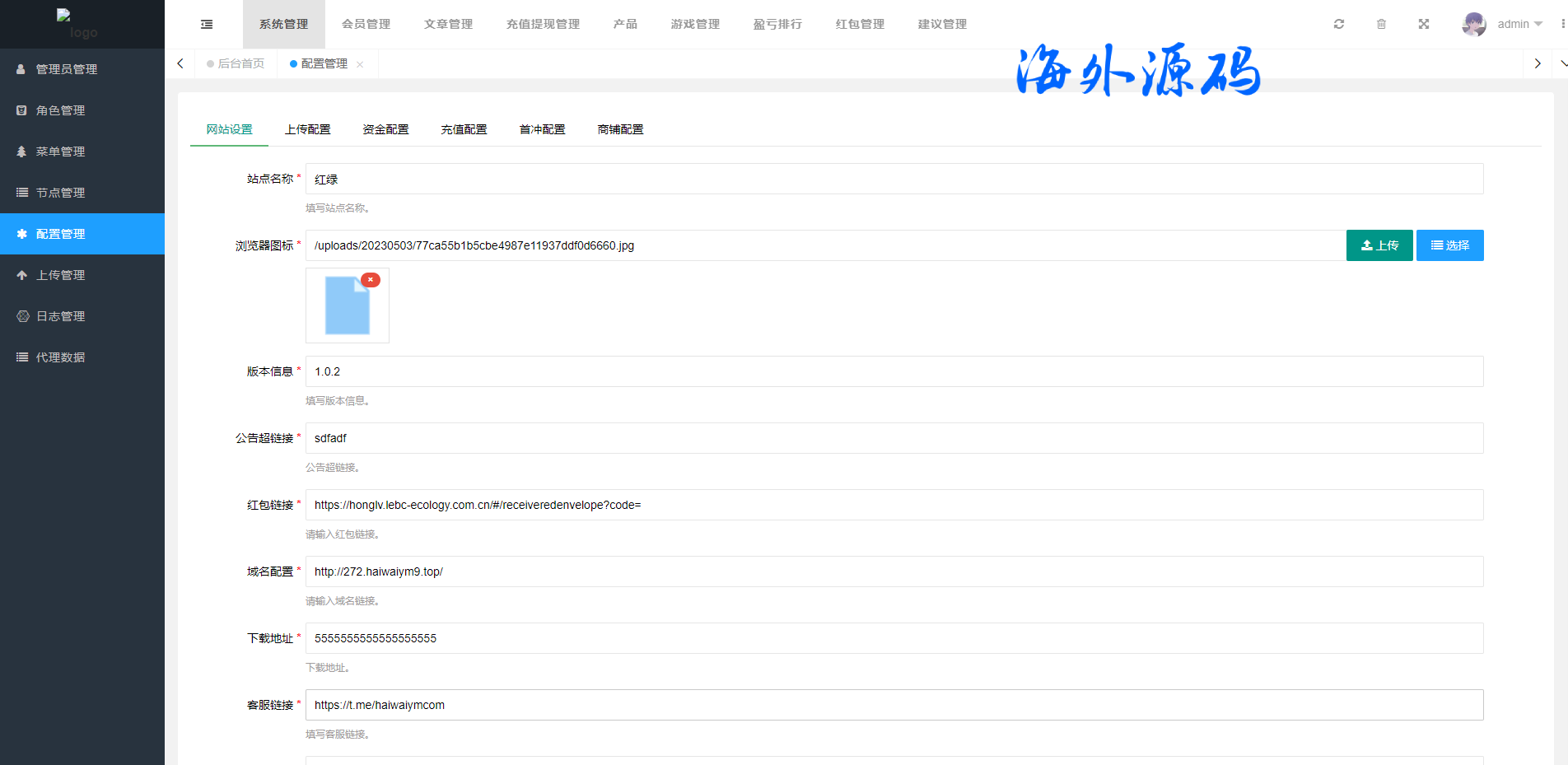The image size is (1568, 765).
Task: Switch to the 充值配置 tab
Action: coord(464,129)
